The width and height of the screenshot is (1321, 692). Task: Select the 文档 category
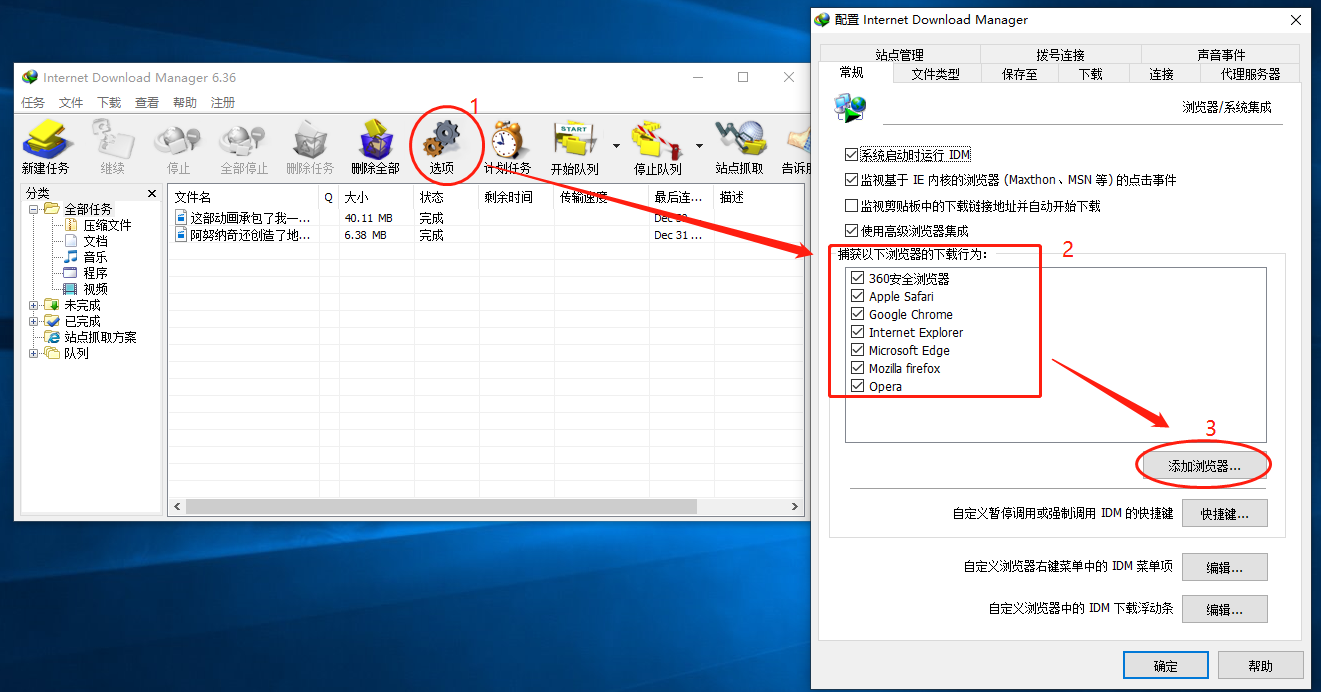[x=95, y=241]
